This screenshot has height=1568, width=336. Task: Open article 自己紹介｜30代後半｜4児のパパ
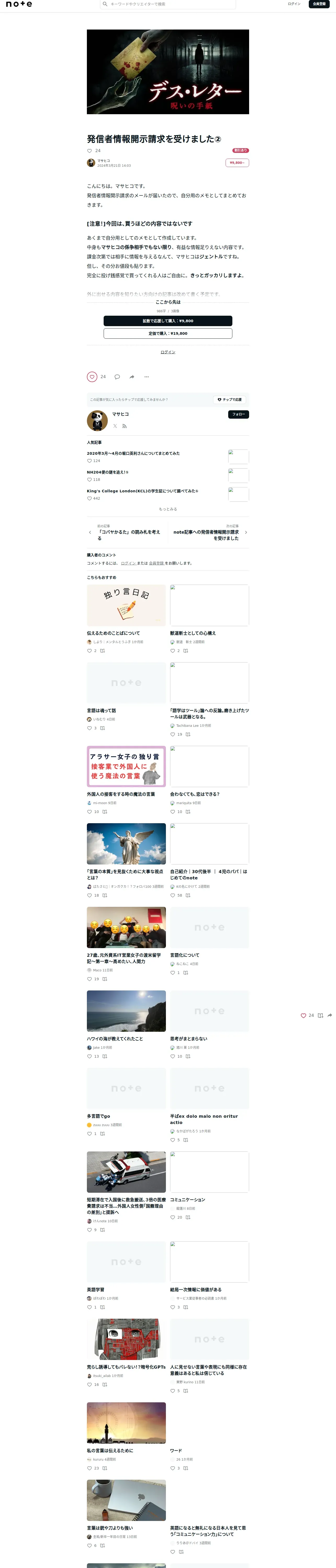(x=209, y=875)
